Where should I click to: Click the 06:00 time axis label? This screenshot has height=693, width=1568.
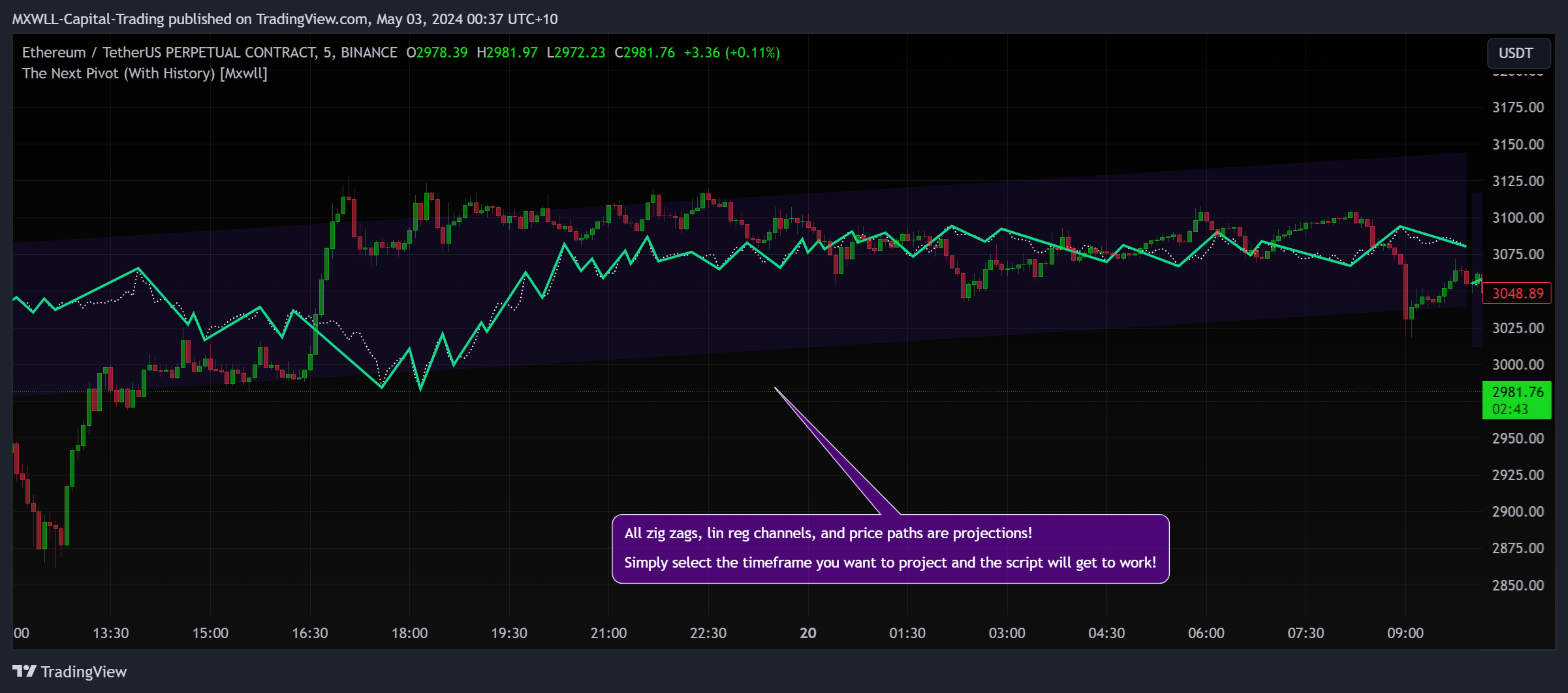[1206, 633]
